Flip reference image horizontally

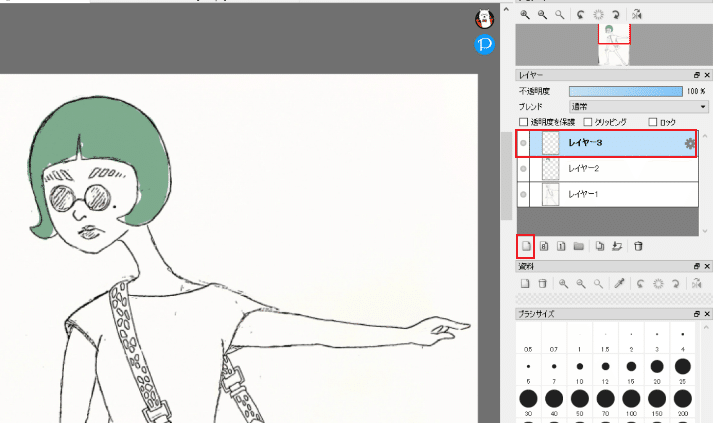click(x=696, y=284)
